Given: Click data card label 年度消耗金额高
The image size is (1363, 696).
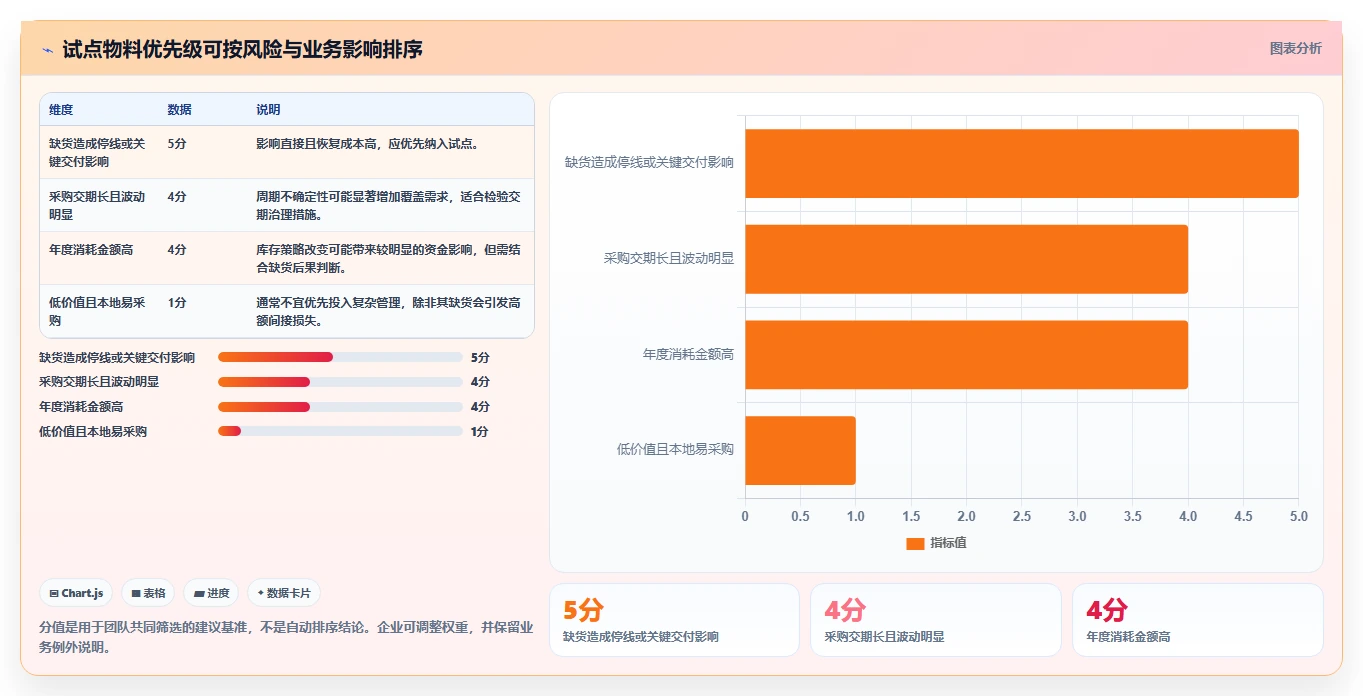Looking at the screenshot, I should click(1128, 636).
